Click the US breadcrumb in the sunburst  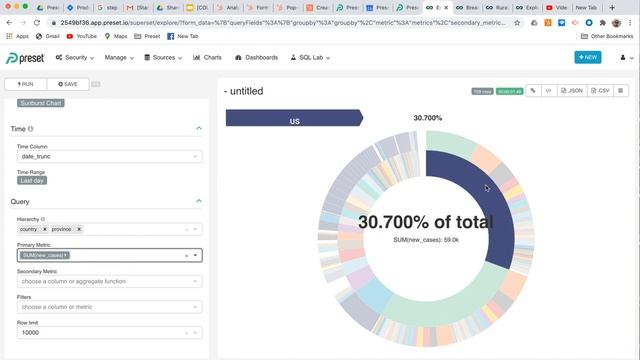(x=294, y=118)
